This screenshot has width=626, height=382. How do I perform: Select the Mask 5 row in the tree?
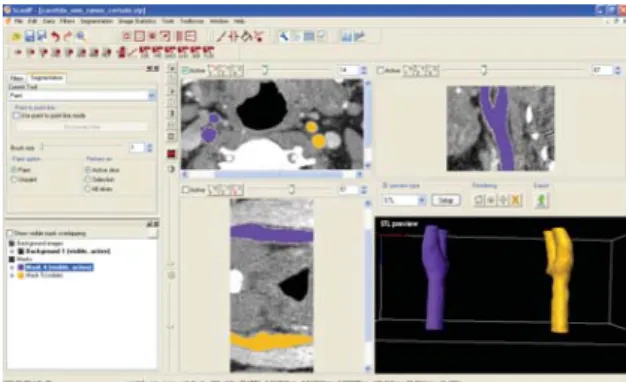(x=44, y=275)
